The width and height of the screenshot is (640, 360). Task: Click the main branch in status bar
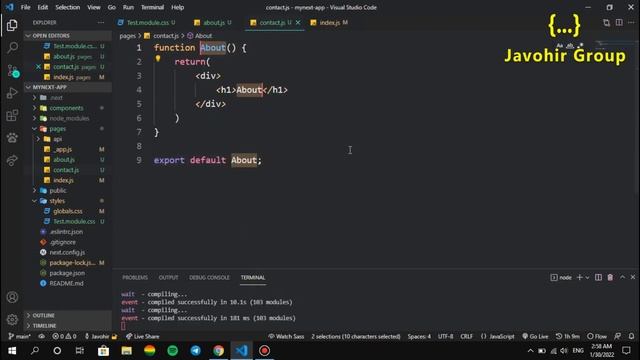(x=19, y=336)
